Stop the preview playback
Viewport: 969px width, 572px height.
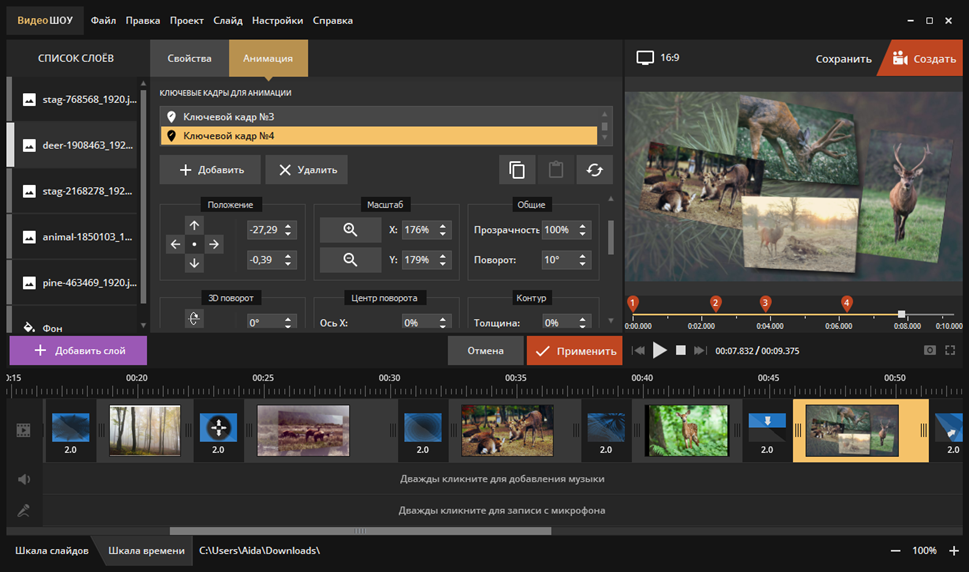(680, 350)
